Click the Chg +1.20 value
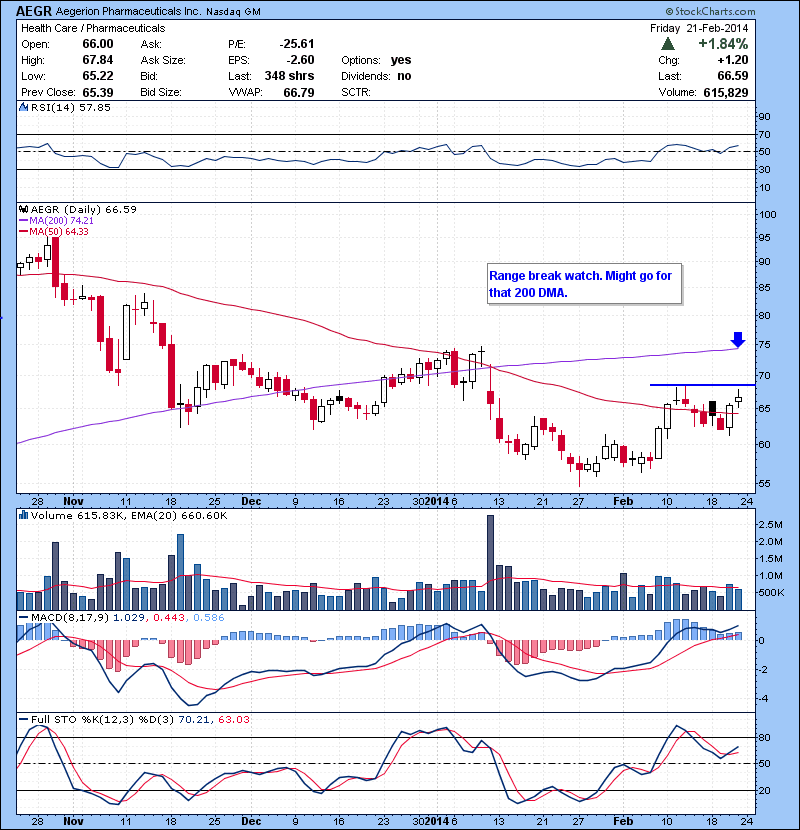Screen dimensions: 800x830 [x=733, y=60]
